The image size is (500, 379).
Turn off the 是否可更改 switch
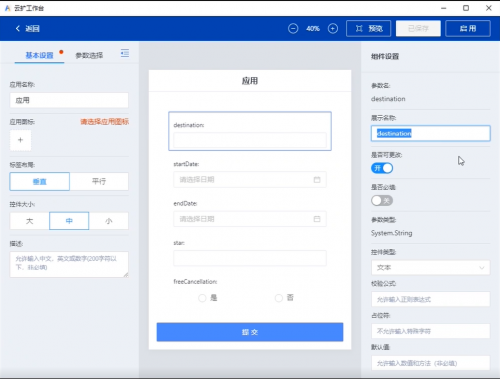[x=382, y=168]
